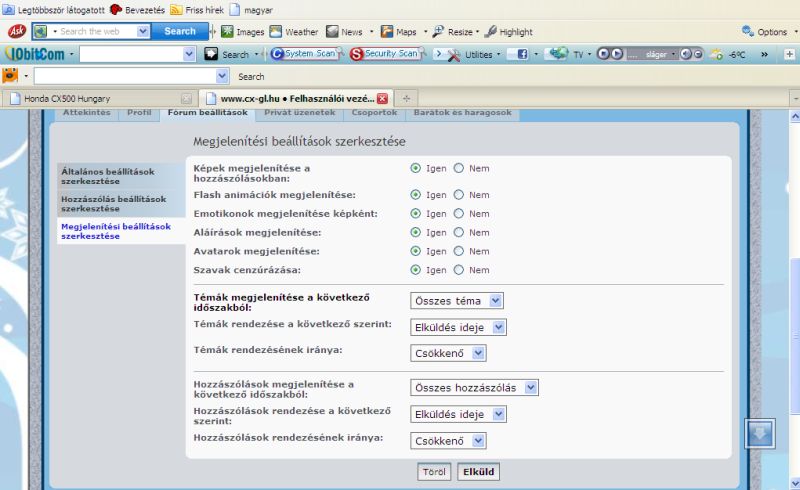Open the Összes téma dropdown
This screenshot has width=800, height=490.
pos(457,301)
